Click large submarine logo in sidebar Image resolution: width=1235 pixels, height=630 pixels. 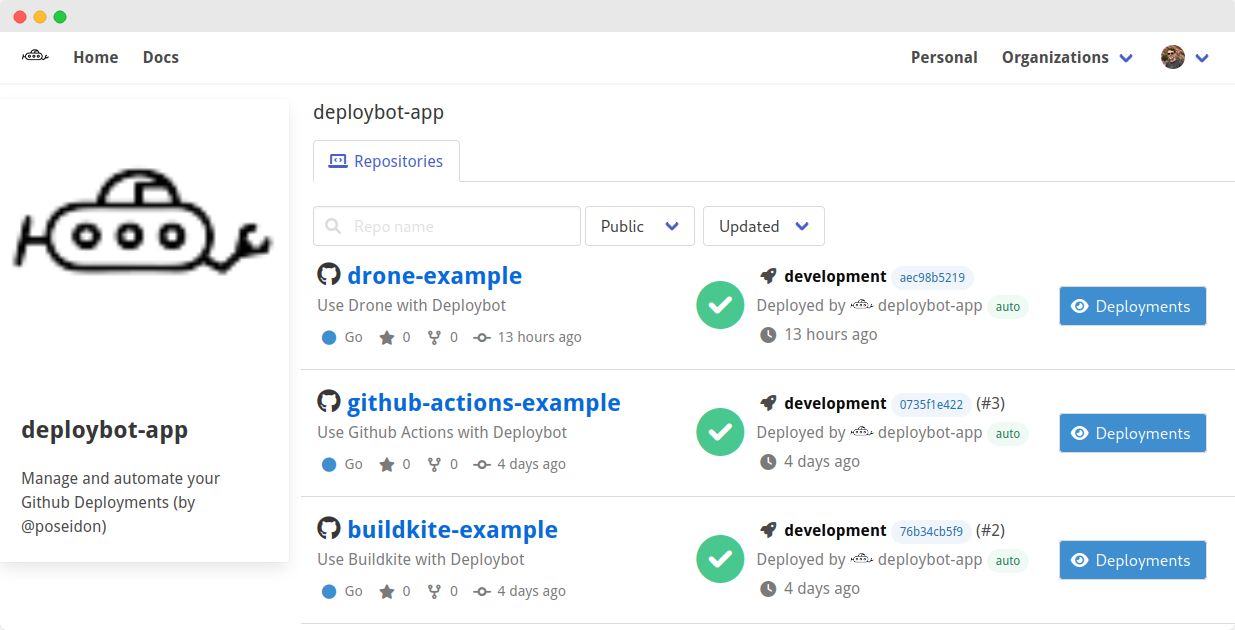pos(142,221)
